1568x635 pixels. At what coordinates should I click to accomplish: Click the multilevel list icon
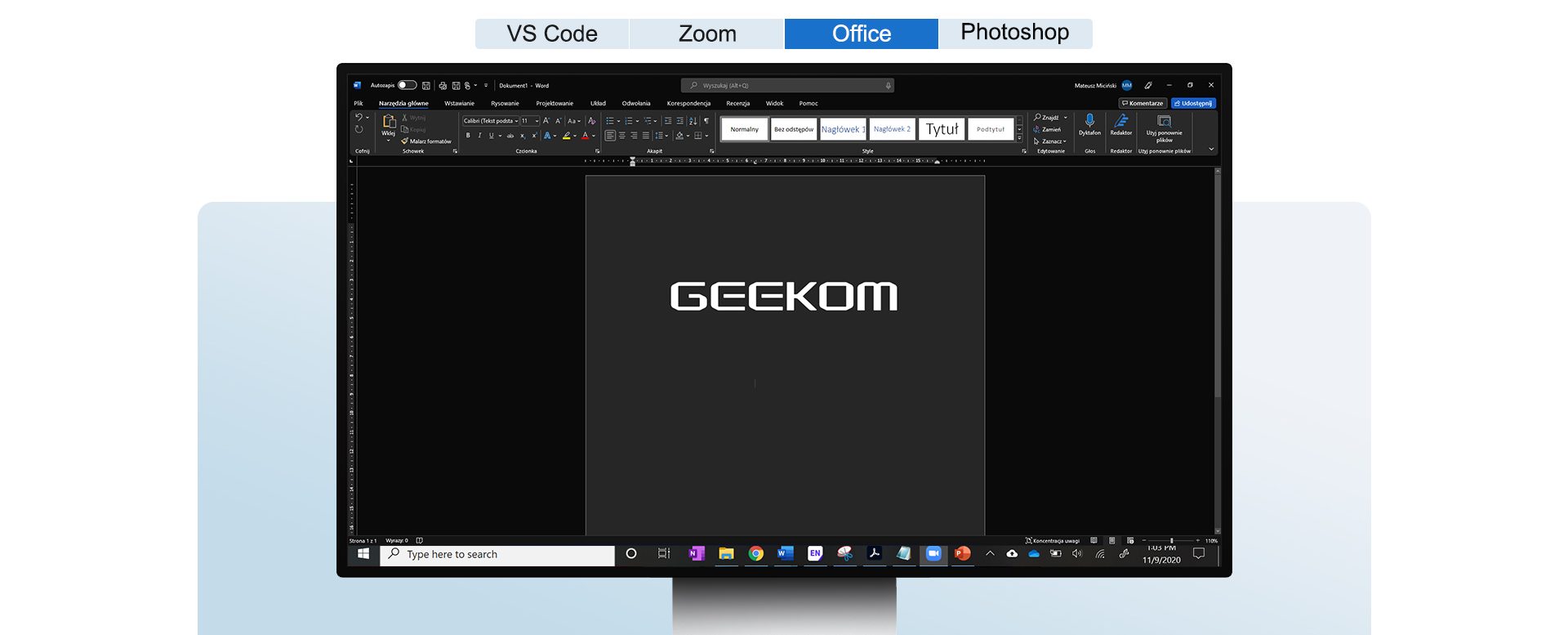point(648,121)
